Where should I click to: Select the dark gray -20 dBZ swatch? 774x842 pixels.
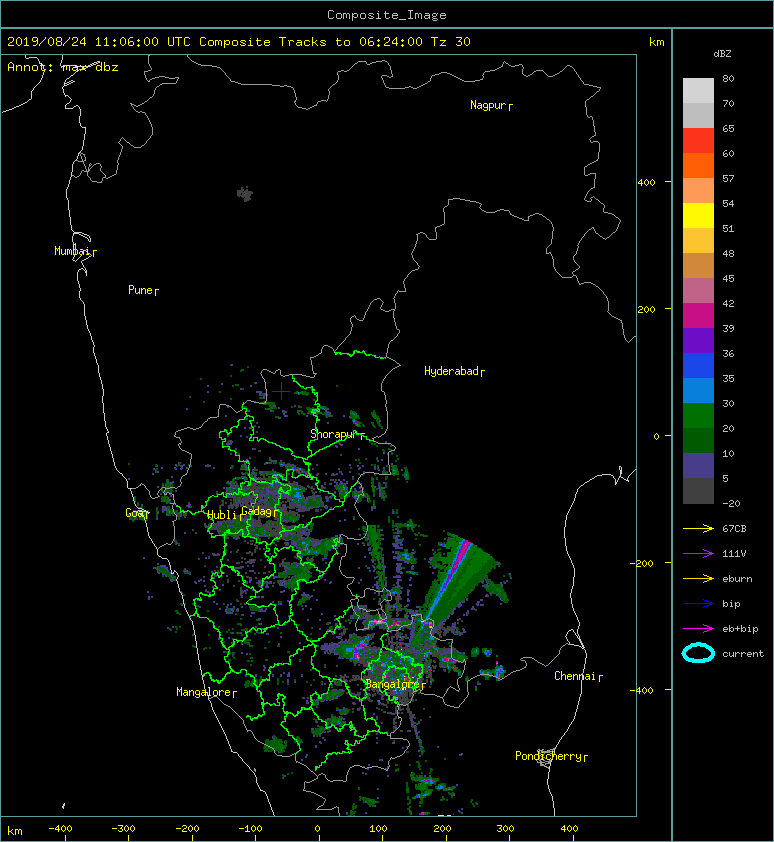click(x=698, y=491)
